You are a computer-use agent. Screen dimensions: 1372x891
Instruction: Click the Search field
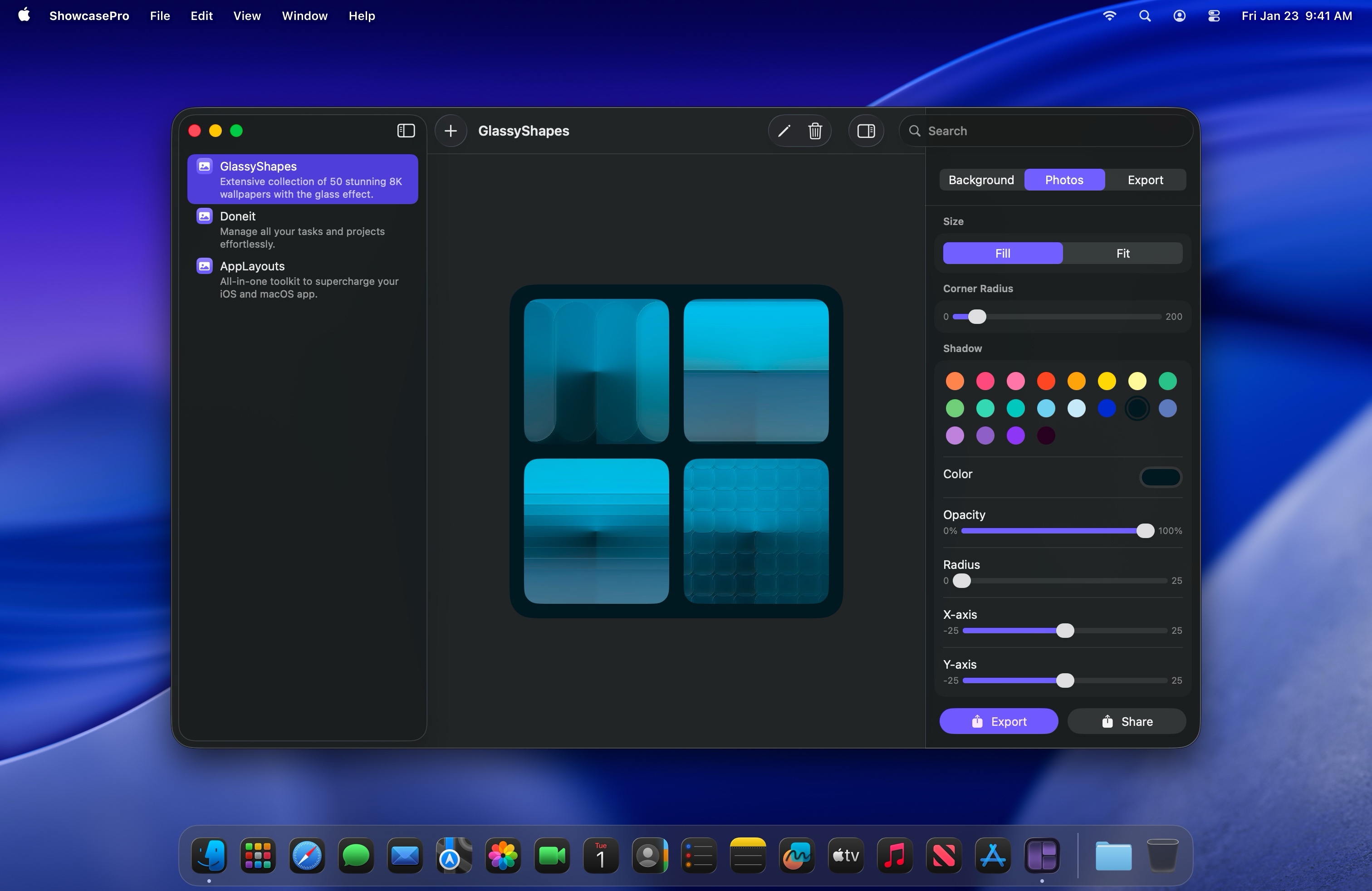(1049, 131)
